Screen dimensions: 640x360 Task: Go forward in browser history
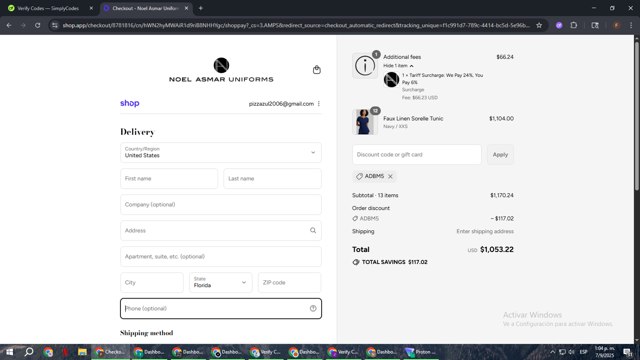[x=23, y=25]
